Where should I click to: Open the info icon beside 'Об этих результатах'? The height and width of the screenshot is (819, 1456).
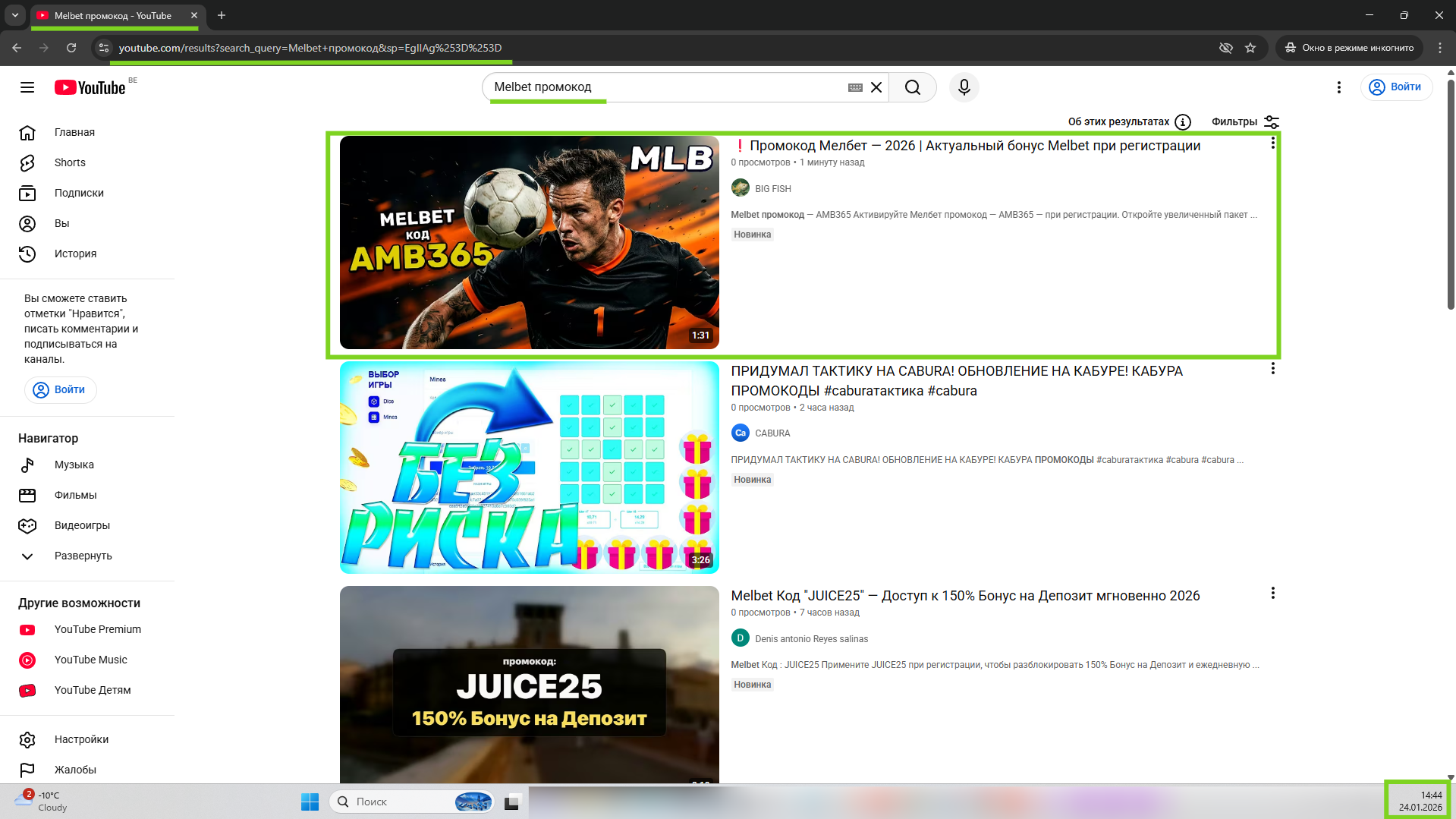1183,122
